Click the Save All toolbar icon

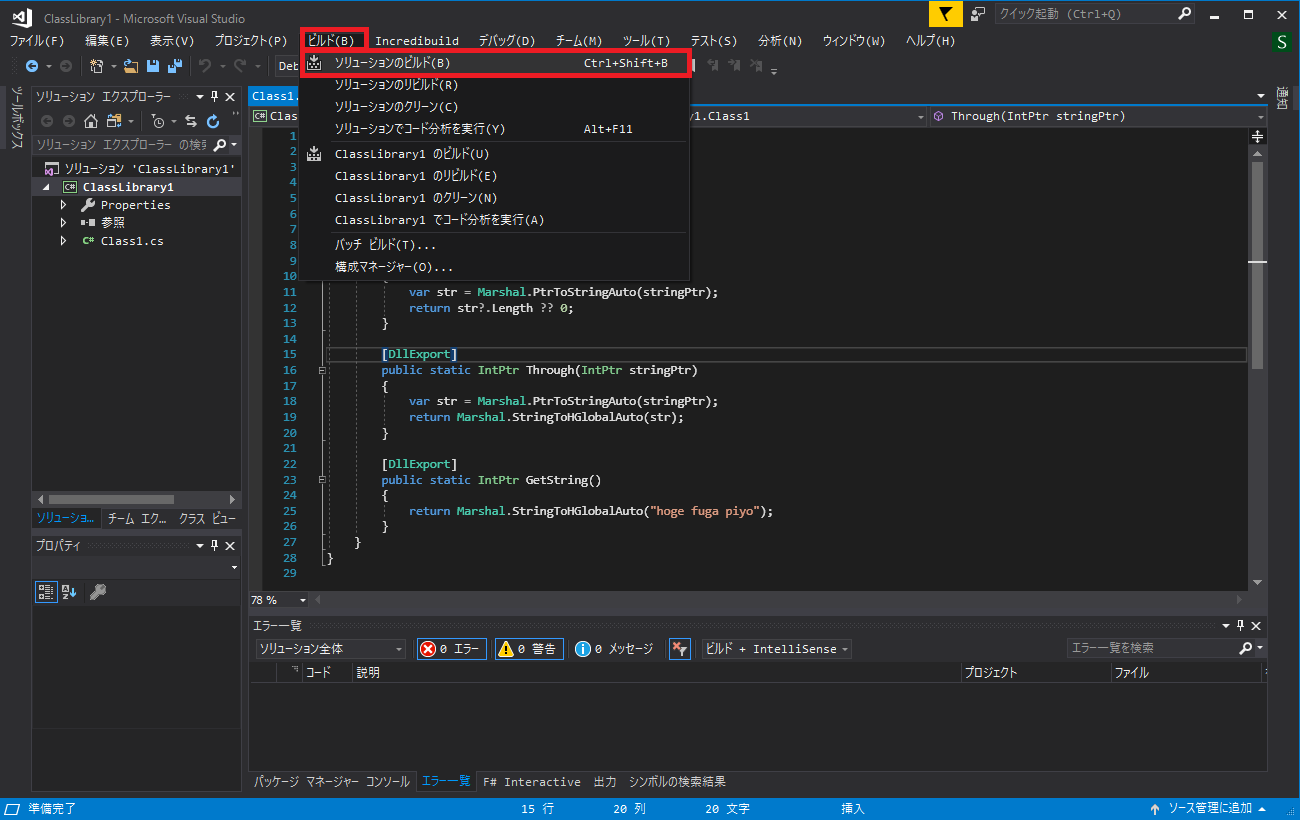pyautogui.click(x=173, y=65)
